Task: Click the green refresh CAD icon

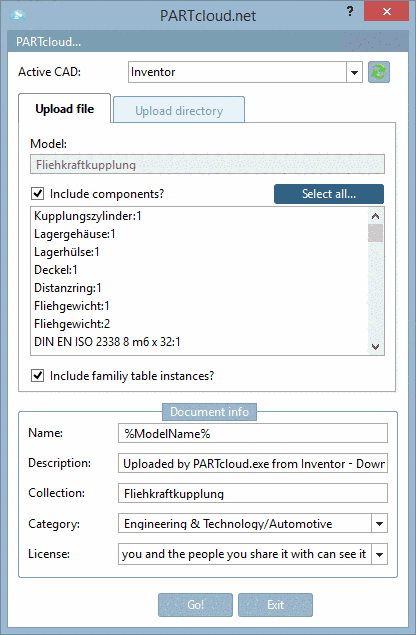Action: [379, 72]
